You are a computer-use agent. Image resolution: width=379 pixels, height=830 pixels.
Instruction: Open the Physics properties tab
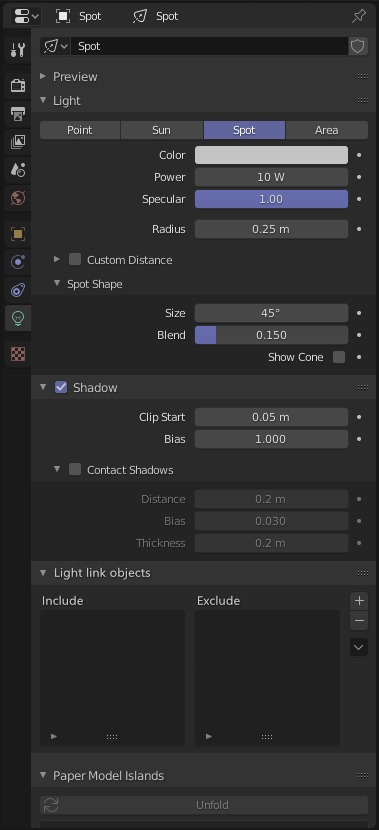[18, 261]
